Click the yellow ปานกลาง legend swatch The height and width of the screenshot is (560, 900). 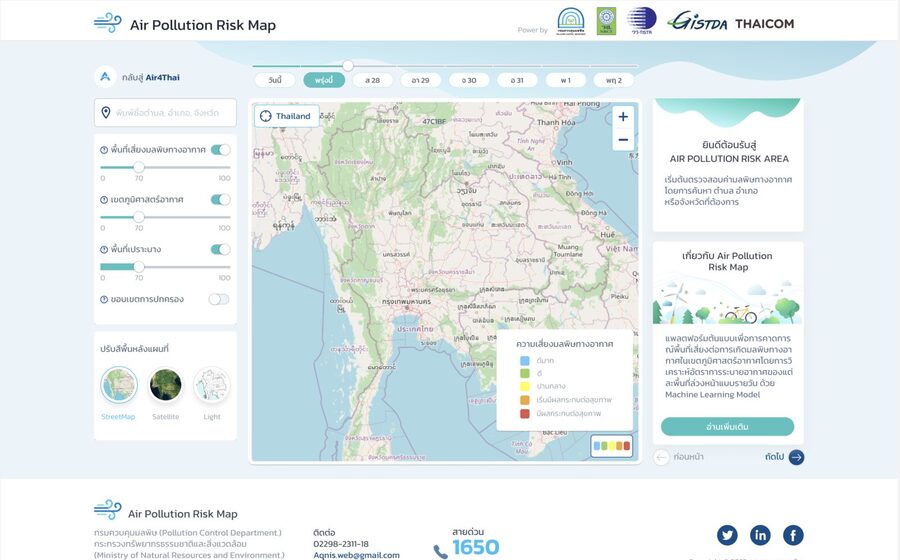(x=524, y=386)
